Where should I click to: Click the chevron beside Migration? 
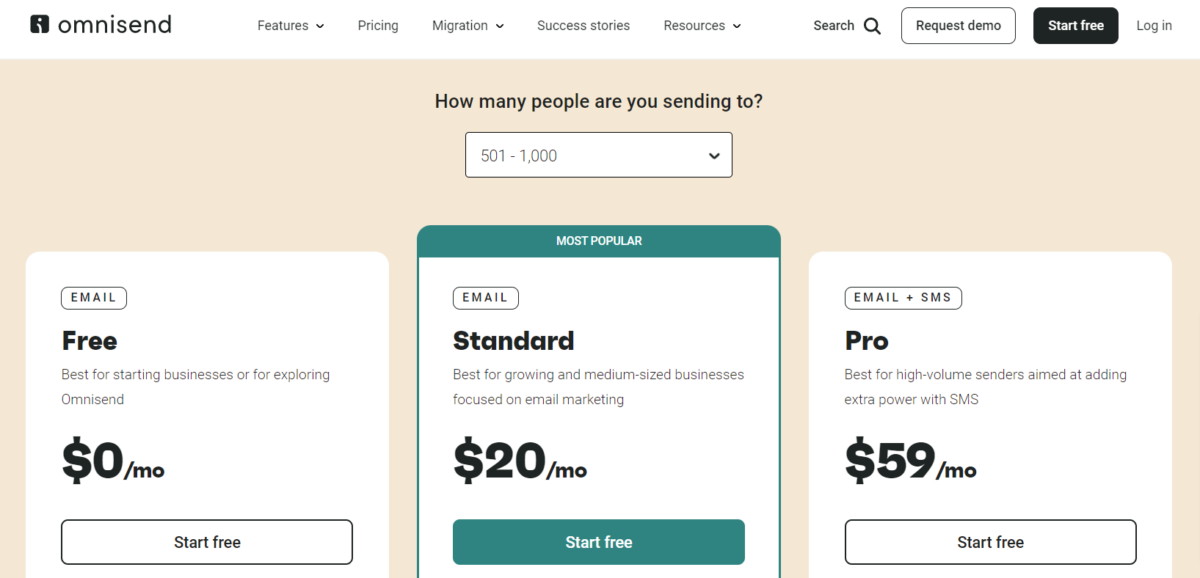coord(501,26)
